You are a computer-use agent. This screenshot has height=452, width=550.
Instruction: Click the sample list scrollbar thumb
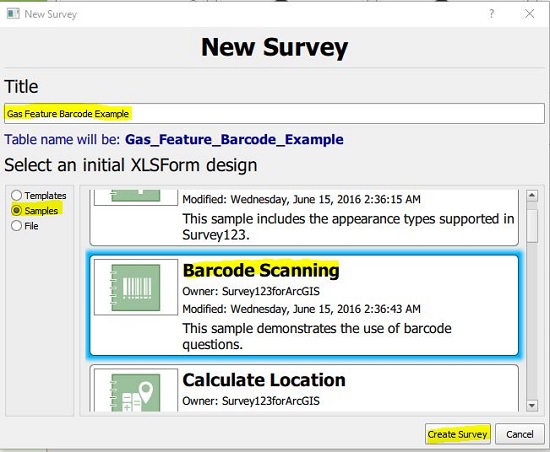click(532, 225)
